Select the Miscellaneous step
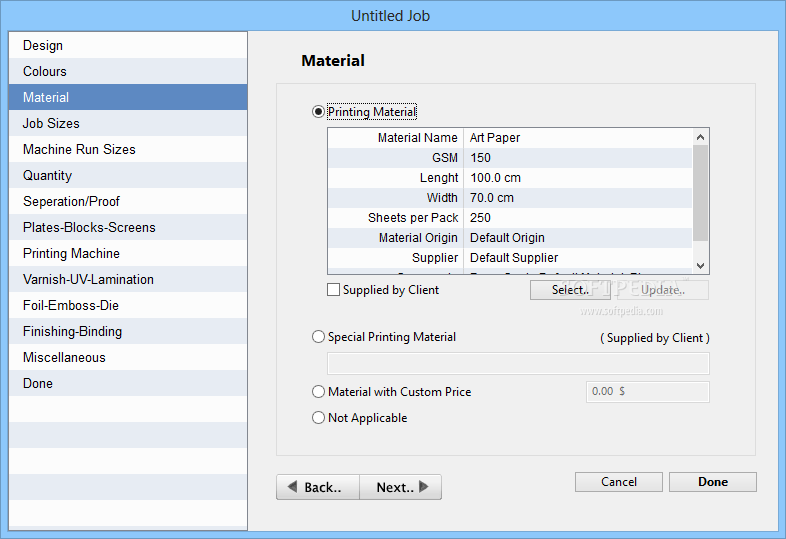 (128, 357)
